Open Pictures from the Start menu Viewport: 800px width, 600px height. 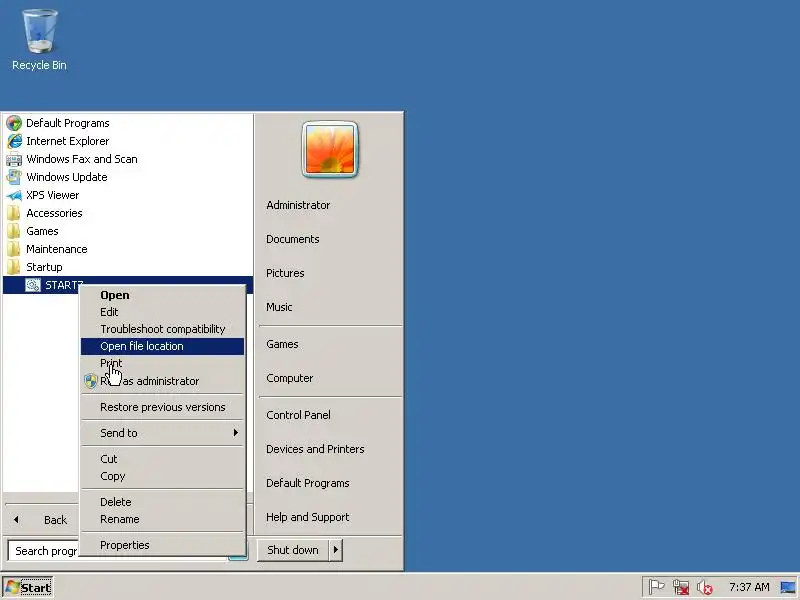click(x=285, y=273)
